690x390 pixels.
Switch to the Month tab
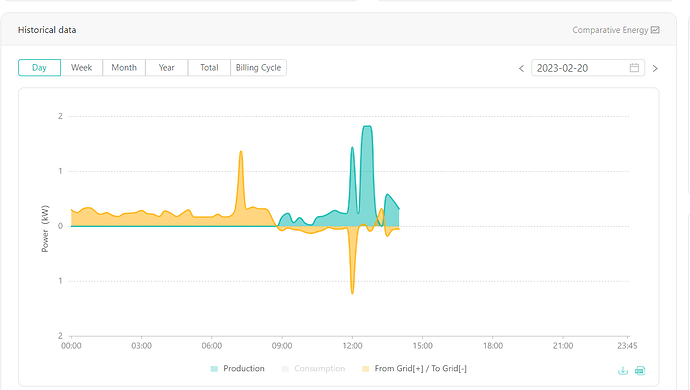point(124,68)
